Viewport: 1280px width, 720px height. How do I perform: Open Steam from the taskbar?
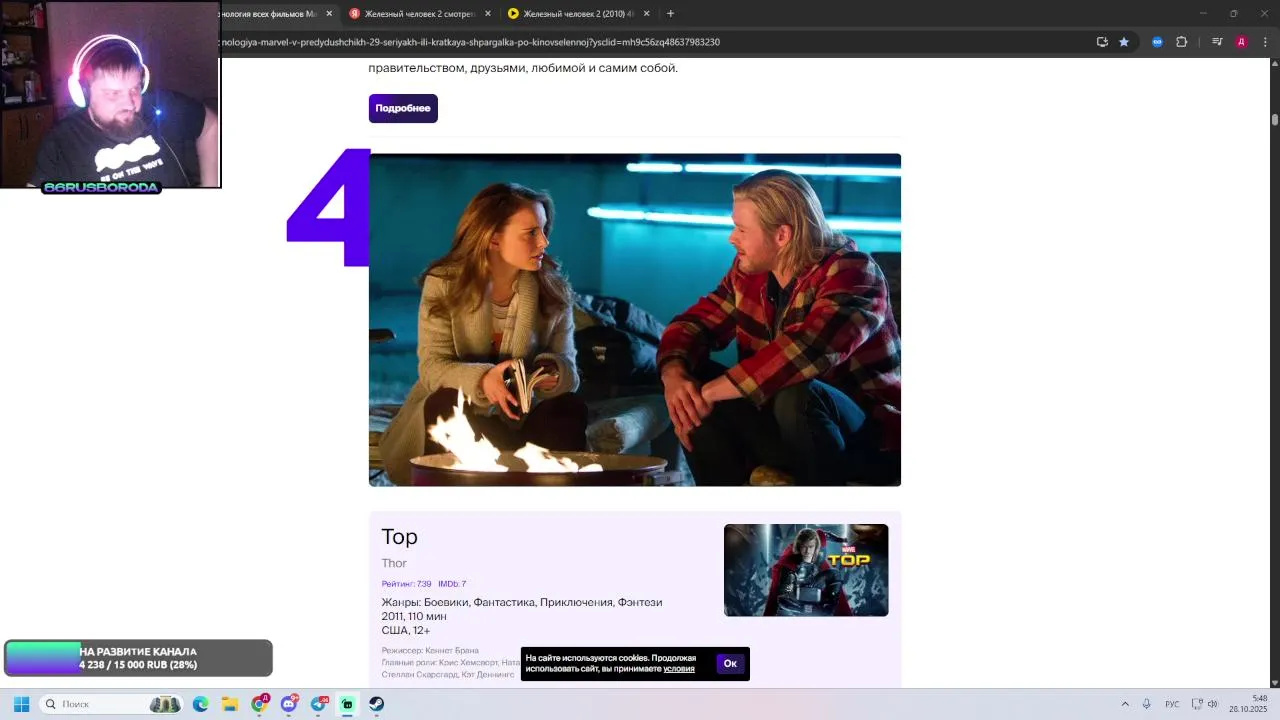click(x=376, y=704)
